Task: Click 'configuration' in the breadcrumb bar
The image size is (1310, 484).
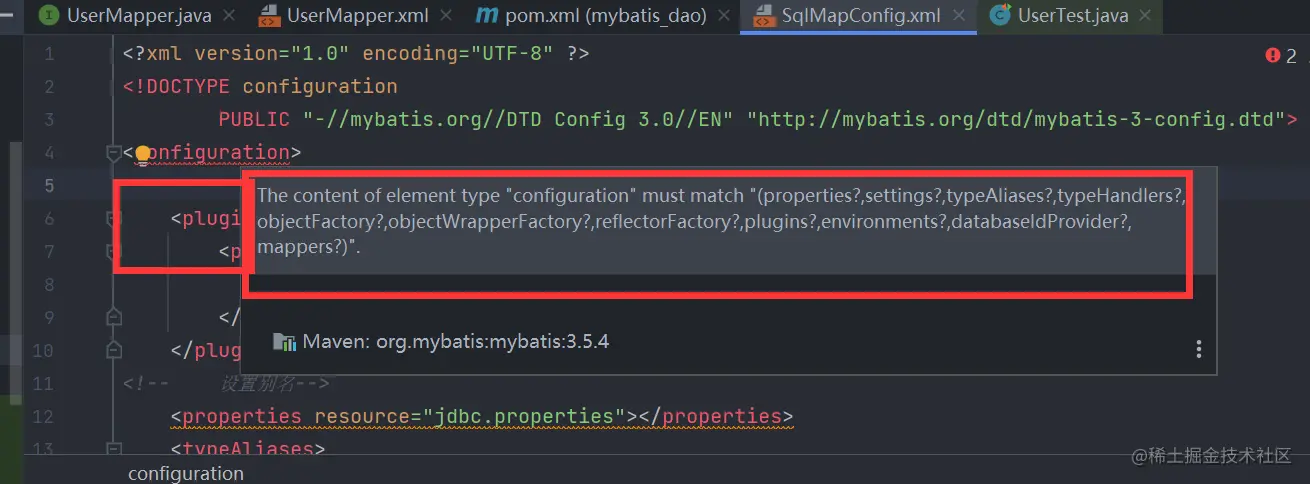Action: [x=186, y=473]
